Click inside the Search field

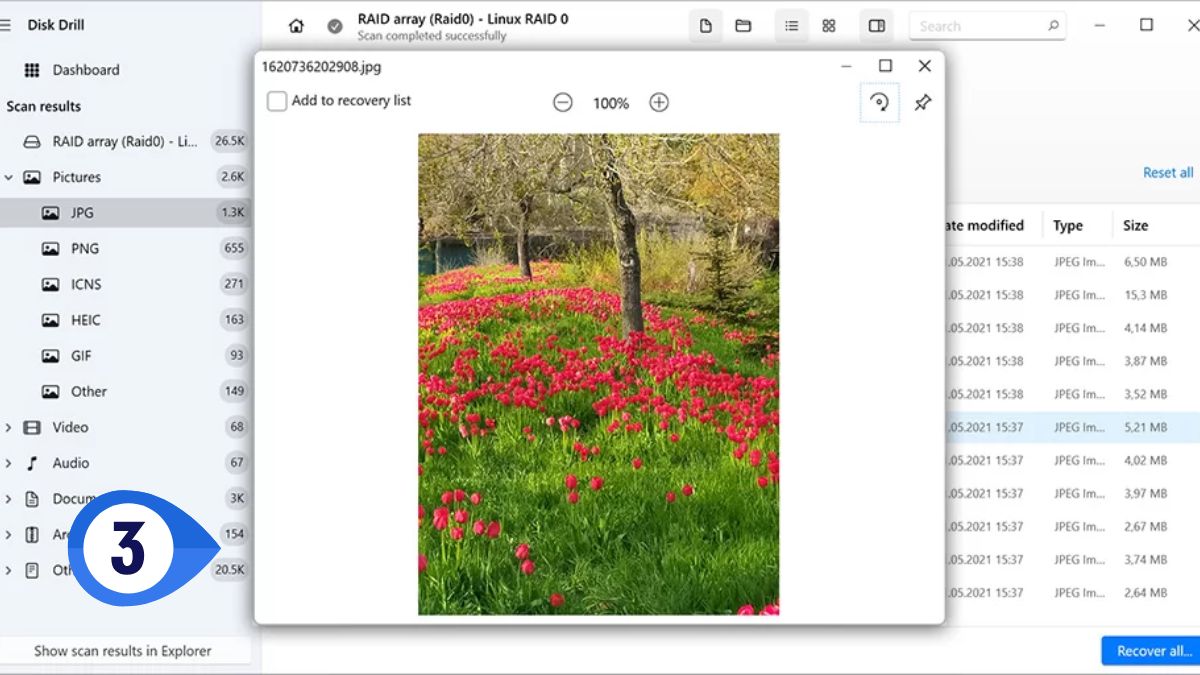pos(987,26)
